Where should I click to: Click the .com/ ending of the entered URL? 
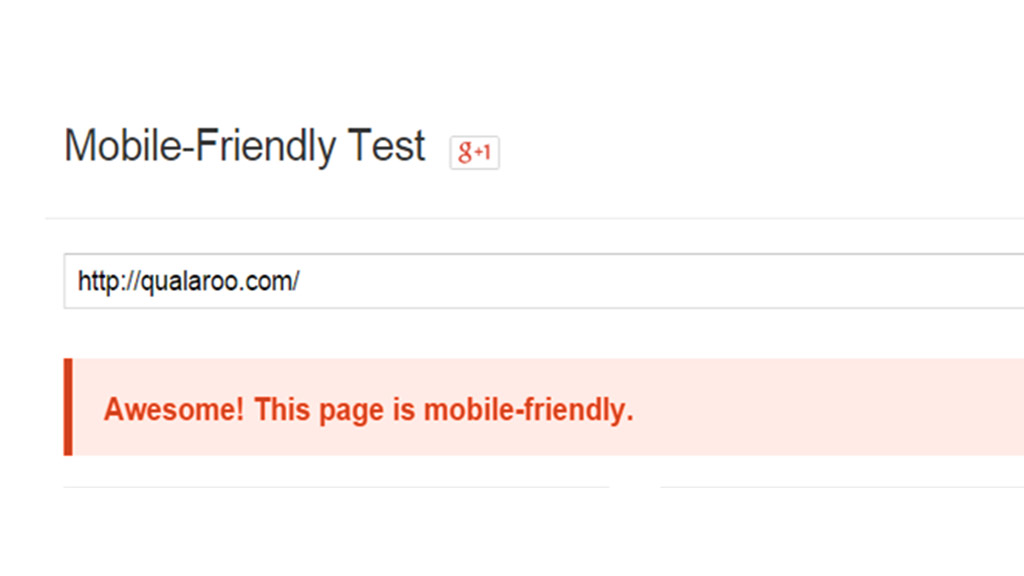[272, 281]
